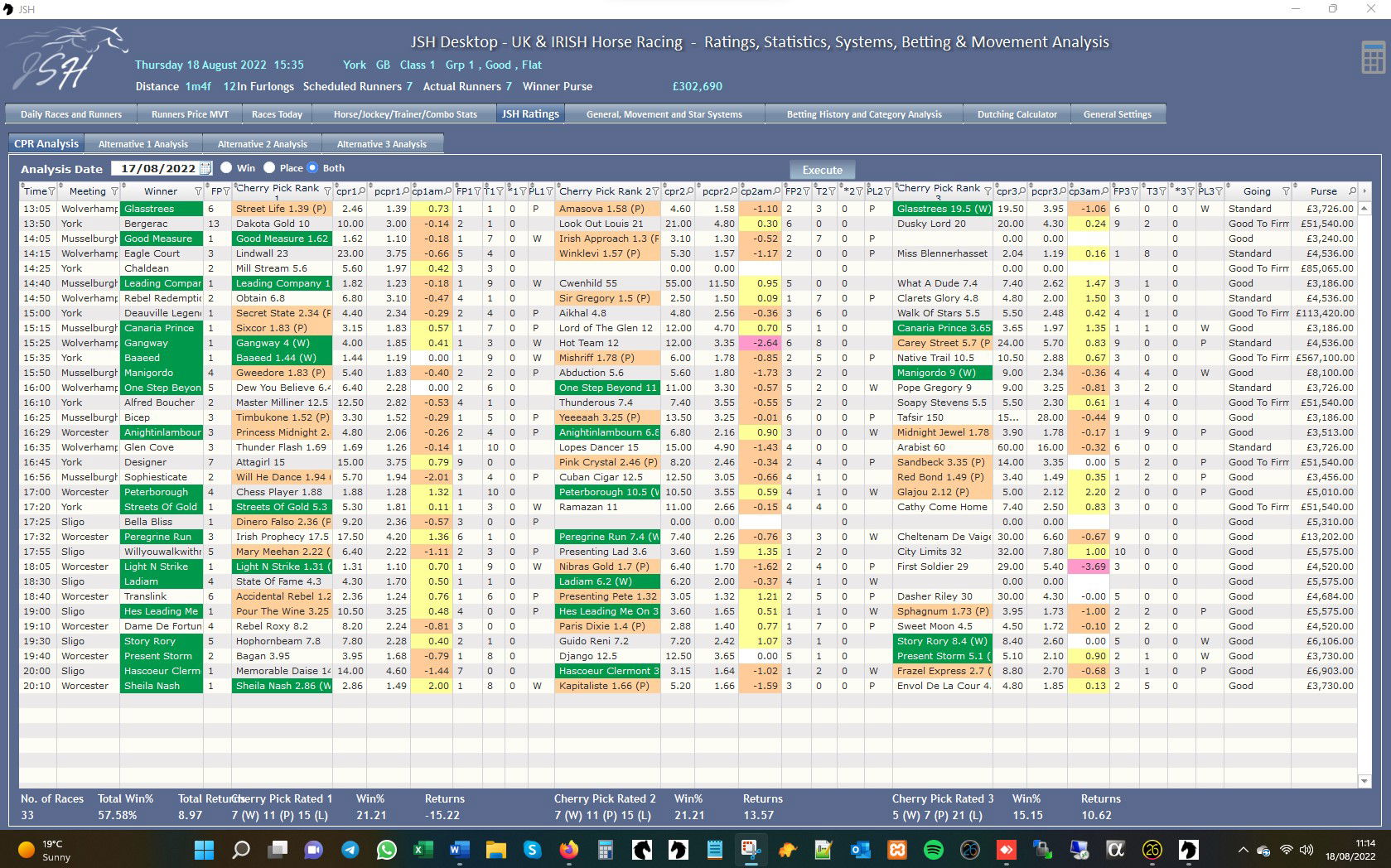Show hidden system tray icons
This screenshot has width=1391, height=868.
tap(1243, 850)
